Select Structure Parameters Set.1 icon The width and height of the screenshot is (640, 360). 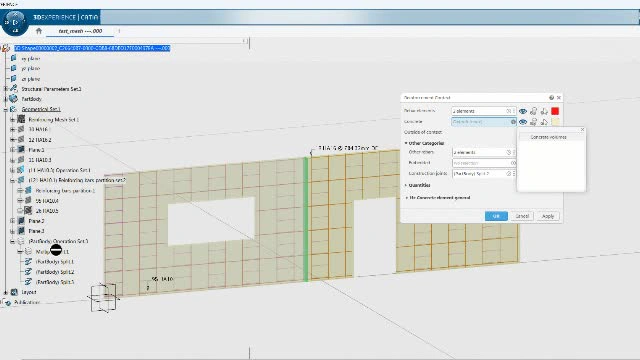[13, 89]
